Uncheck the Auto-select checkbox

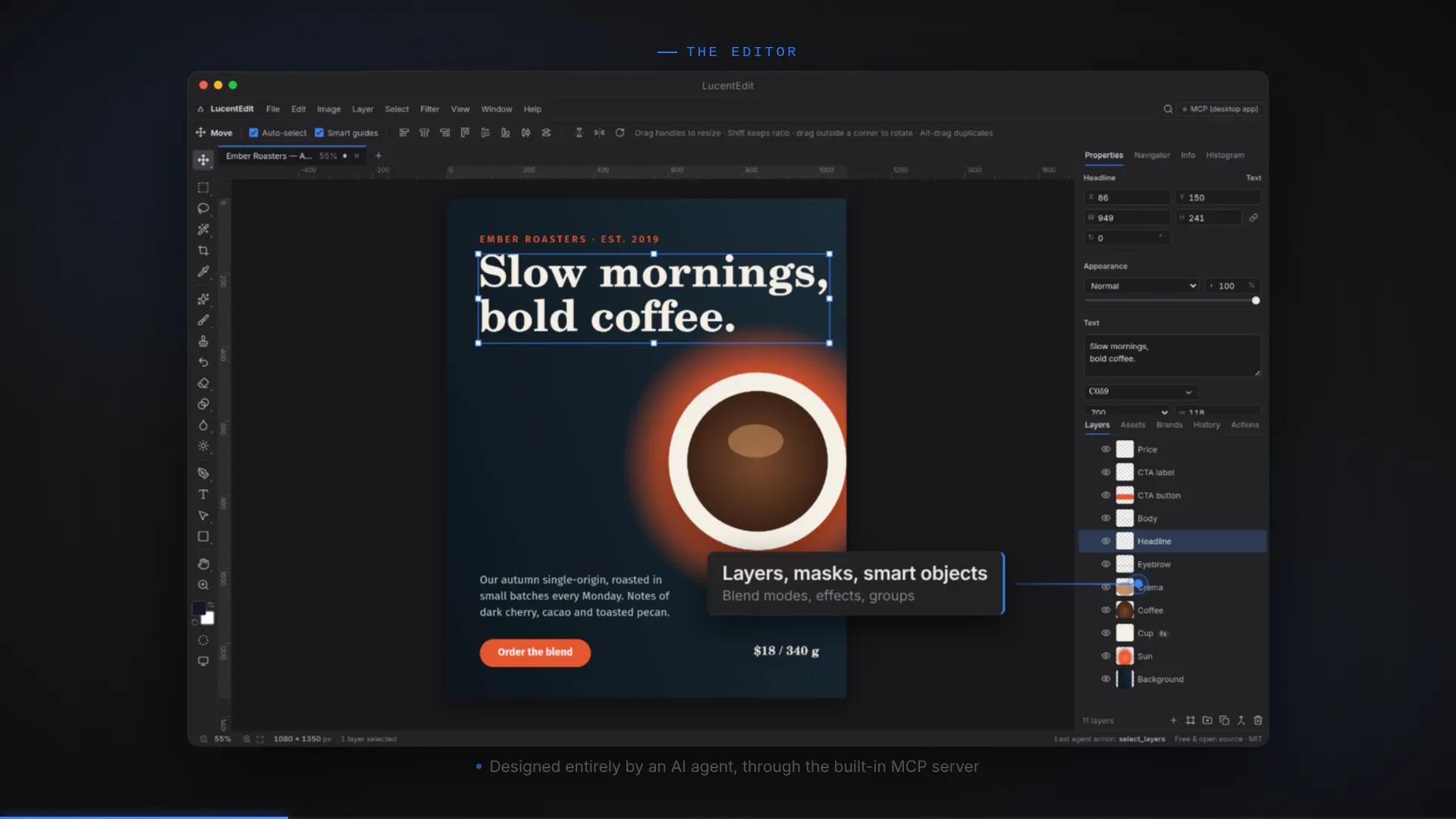(253, 133)
